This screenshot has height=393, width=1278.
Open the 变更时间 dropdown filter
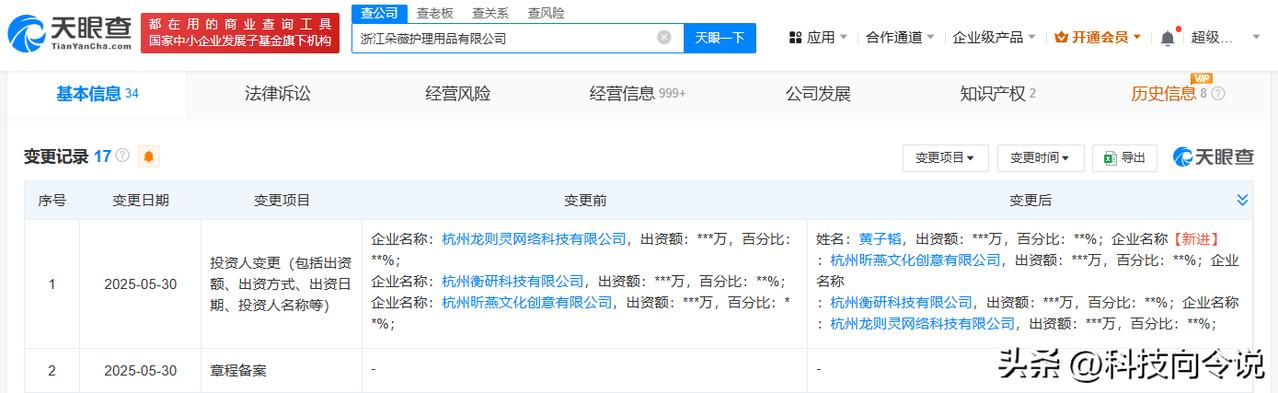click(x=1040, y=158)
